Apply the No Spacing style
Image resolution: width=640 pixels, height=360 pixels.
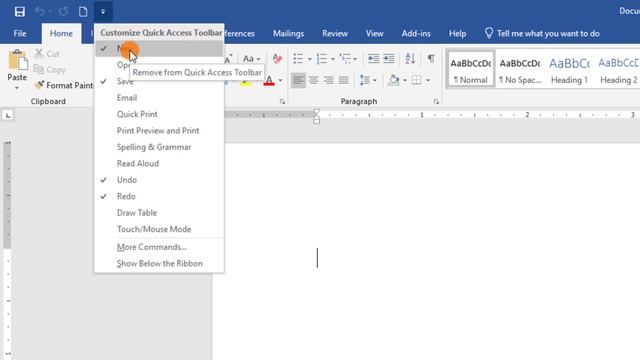click(x=520, y=69)
